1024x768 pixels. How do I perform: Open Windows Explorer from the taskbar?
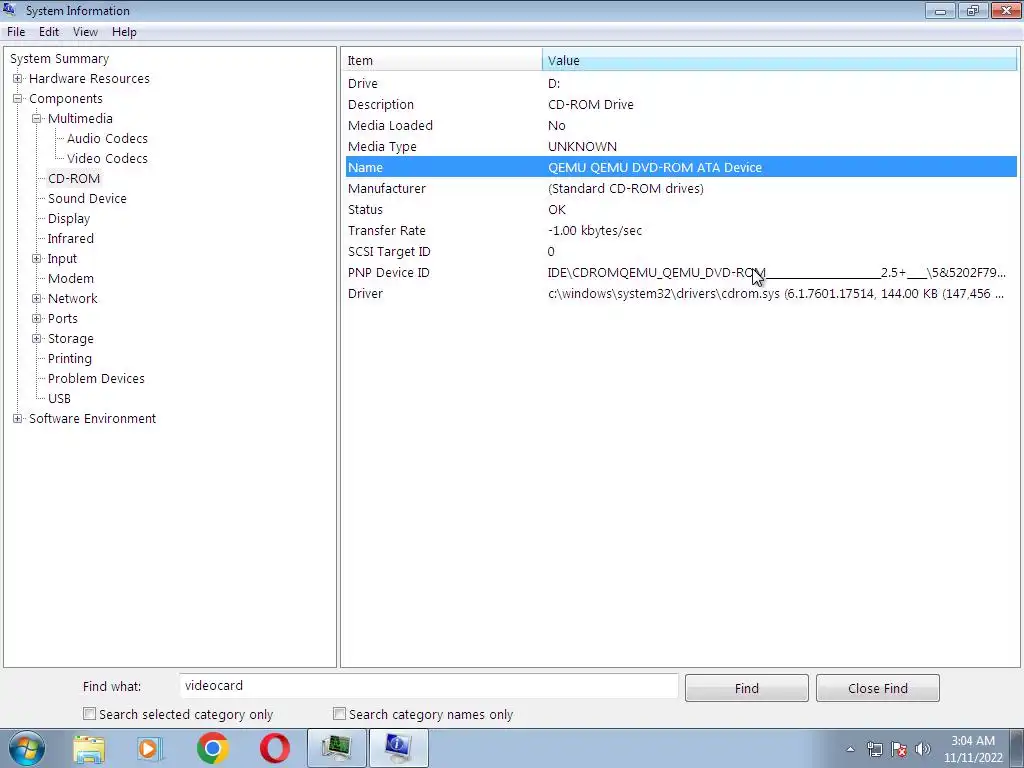point(89,748)
